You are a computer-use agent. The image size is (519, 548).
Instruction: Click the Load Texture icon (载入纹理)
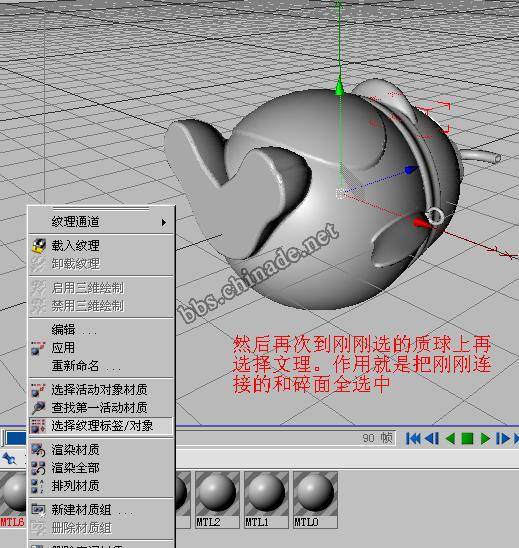pos(39,246)
